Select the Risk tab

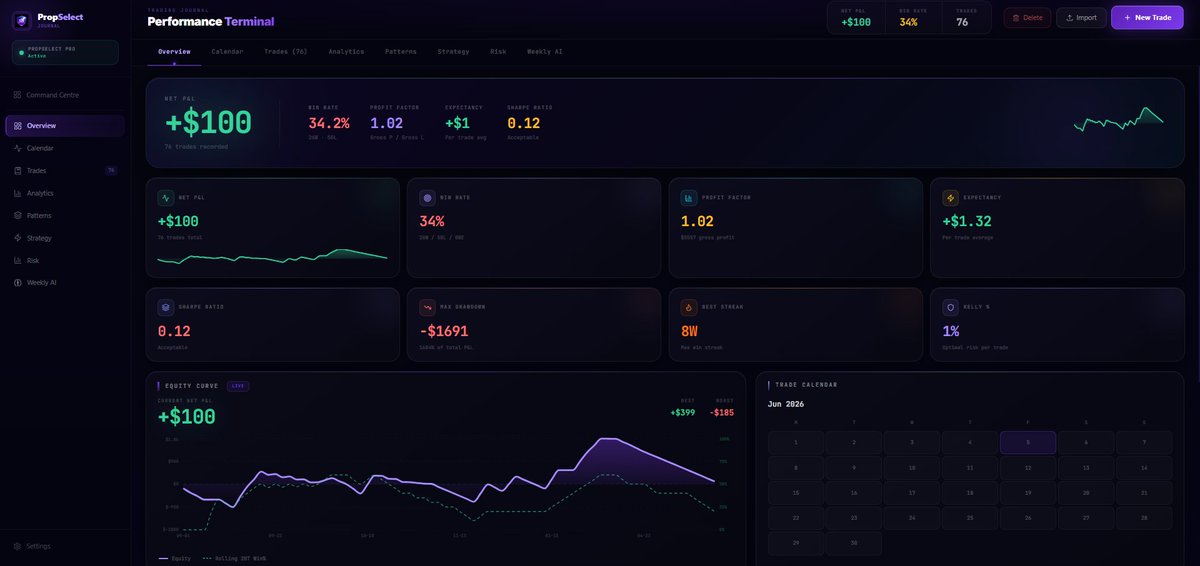point(498,51)
